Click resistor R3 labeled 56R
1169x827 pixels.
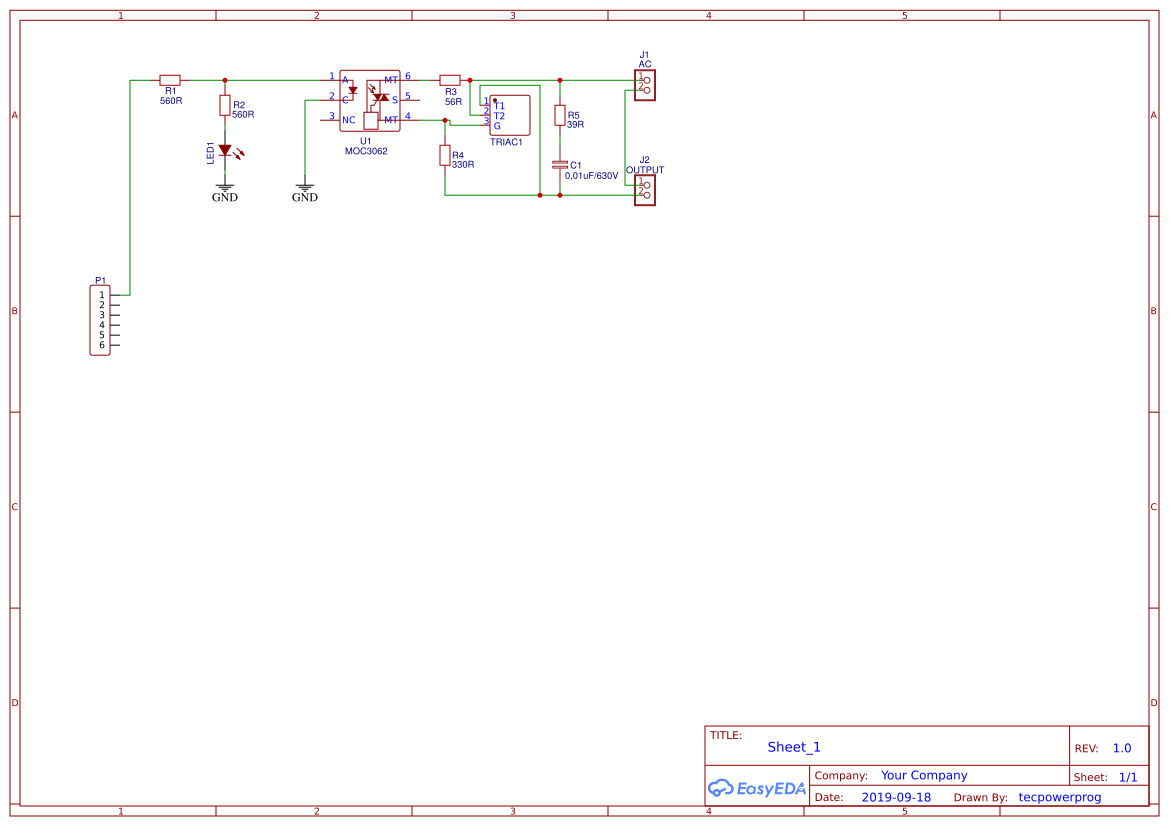tap(450, 79)
